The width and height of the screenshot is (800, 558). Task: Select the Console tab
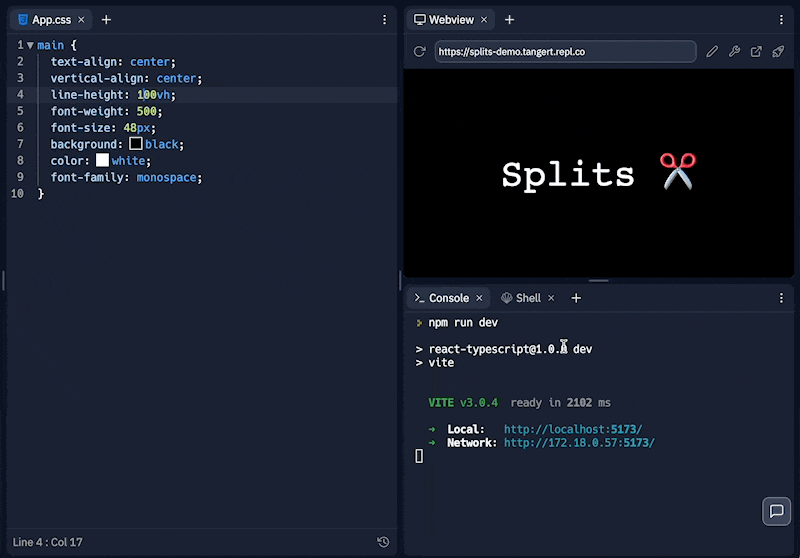447,298
